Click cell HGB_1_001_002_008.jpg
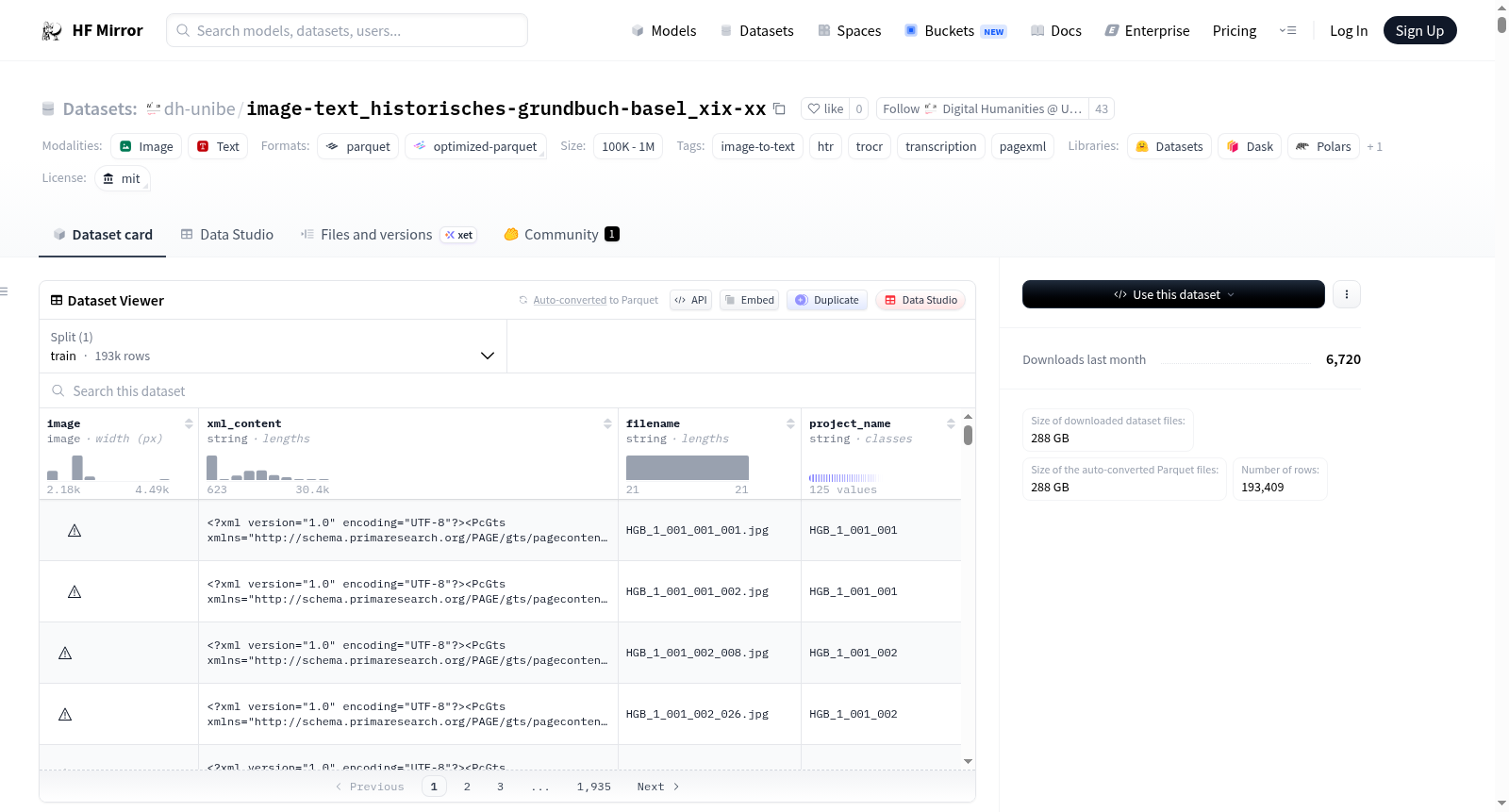 [709, 653]
